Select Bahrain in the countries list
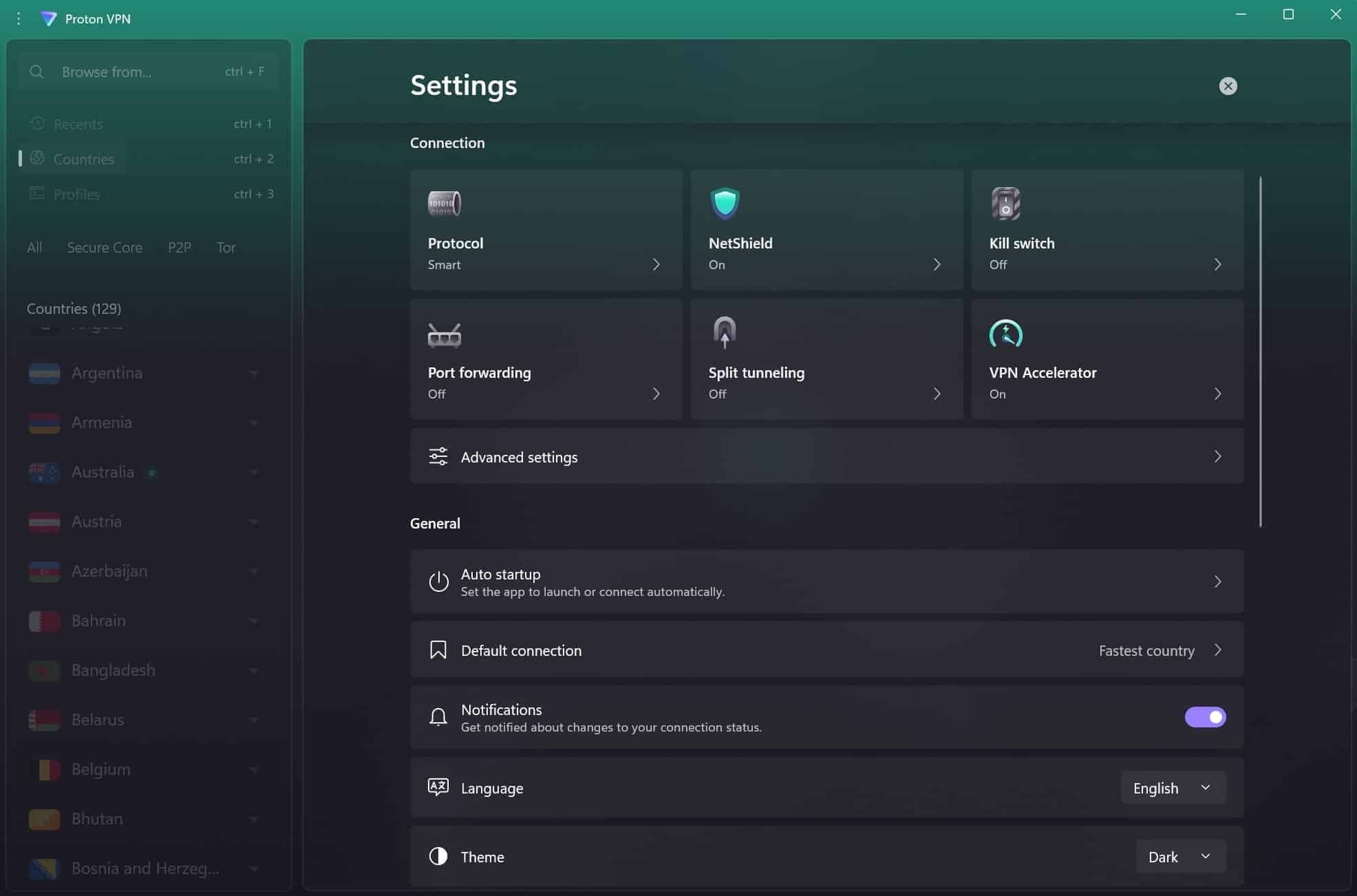The width and height of the screenshot is (1357, 896). tap(98, 621)
